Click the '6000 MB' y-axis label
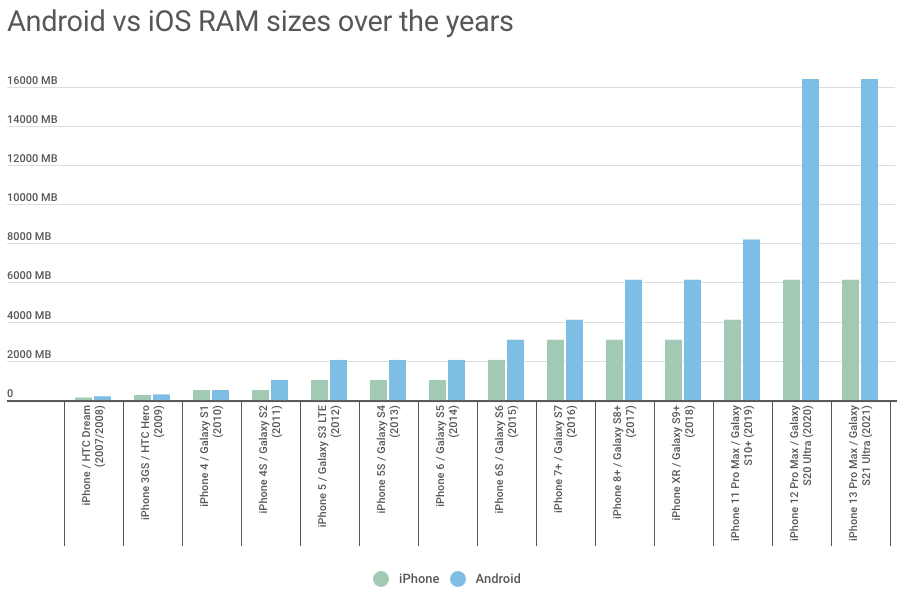Image resolution: width=909 pixels, height=598 pixels. point(29,276)
